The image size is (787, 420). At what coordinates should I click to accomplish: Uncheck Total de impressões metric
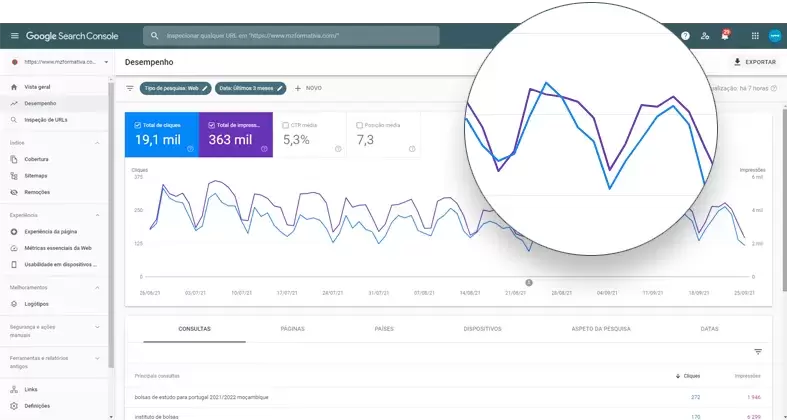(x=211, y=125)
